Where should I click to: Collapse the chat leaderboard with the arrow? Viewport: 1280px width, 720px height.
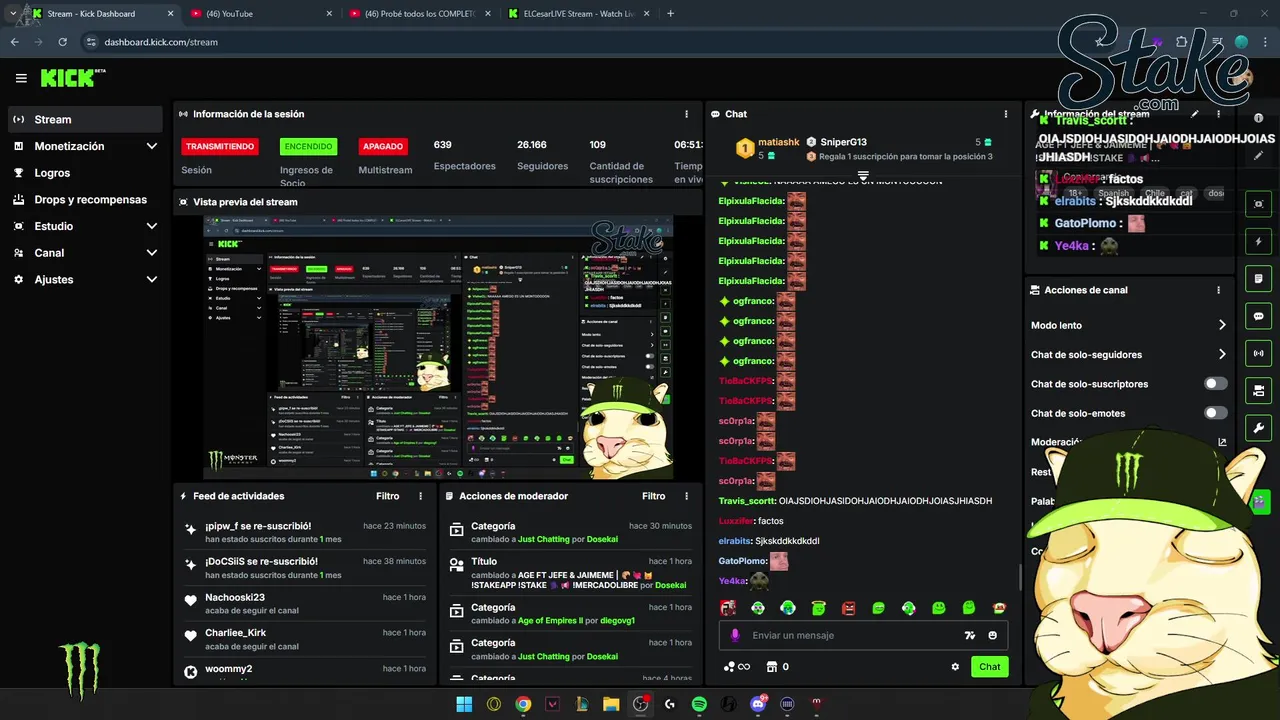click(863, 175)
